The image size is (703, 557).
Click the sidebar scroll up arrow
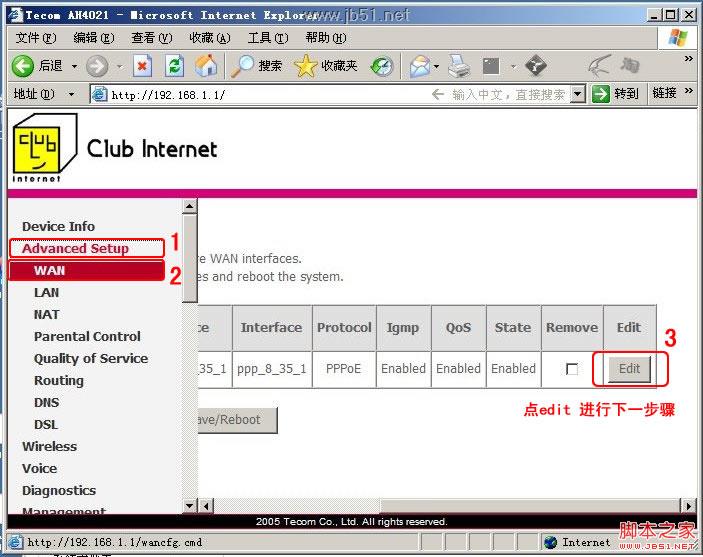coord(190,206)
